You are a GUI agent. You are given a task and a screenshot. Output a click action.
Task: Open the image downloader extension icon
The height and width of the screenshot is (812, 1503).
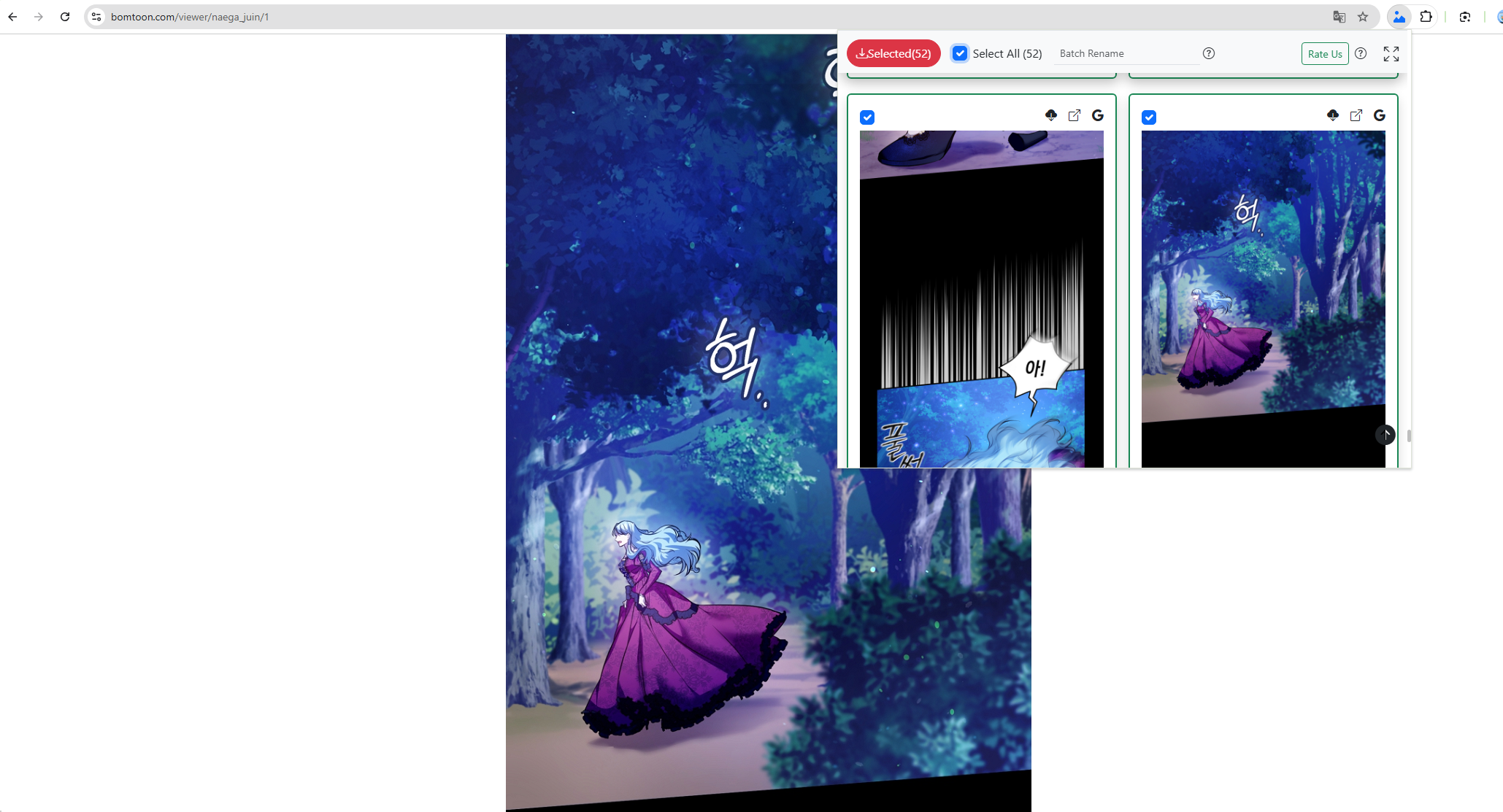click(x=1399, y=17)
